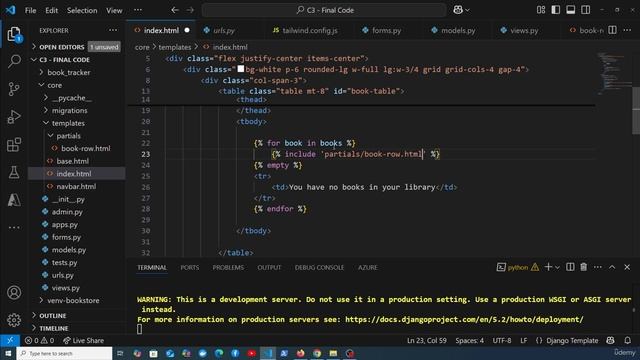Toggle primary side bar visibility
The image size is (640, 360).
point(556,10)
